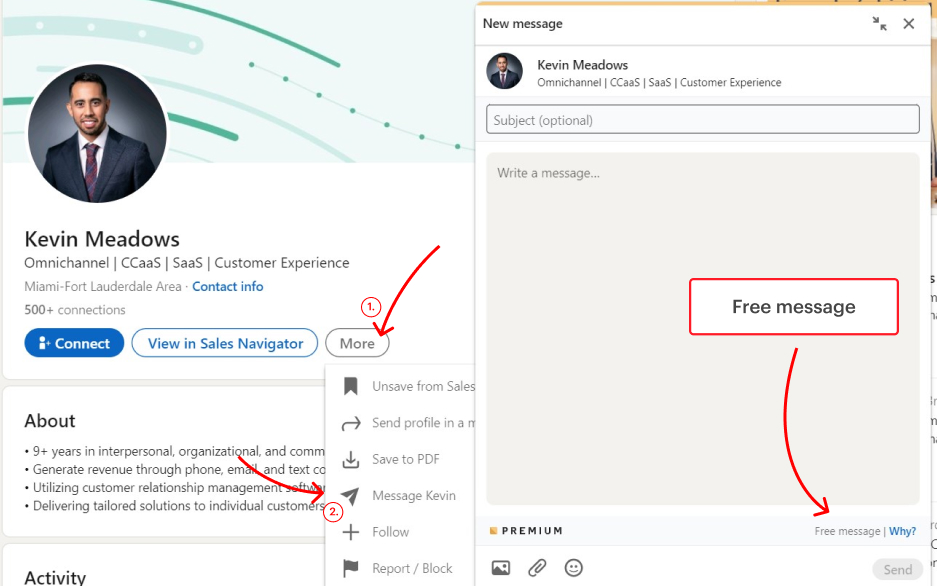Click the Connect button
The width and height of the screenshot is (937, 586).
click(74, 343)
